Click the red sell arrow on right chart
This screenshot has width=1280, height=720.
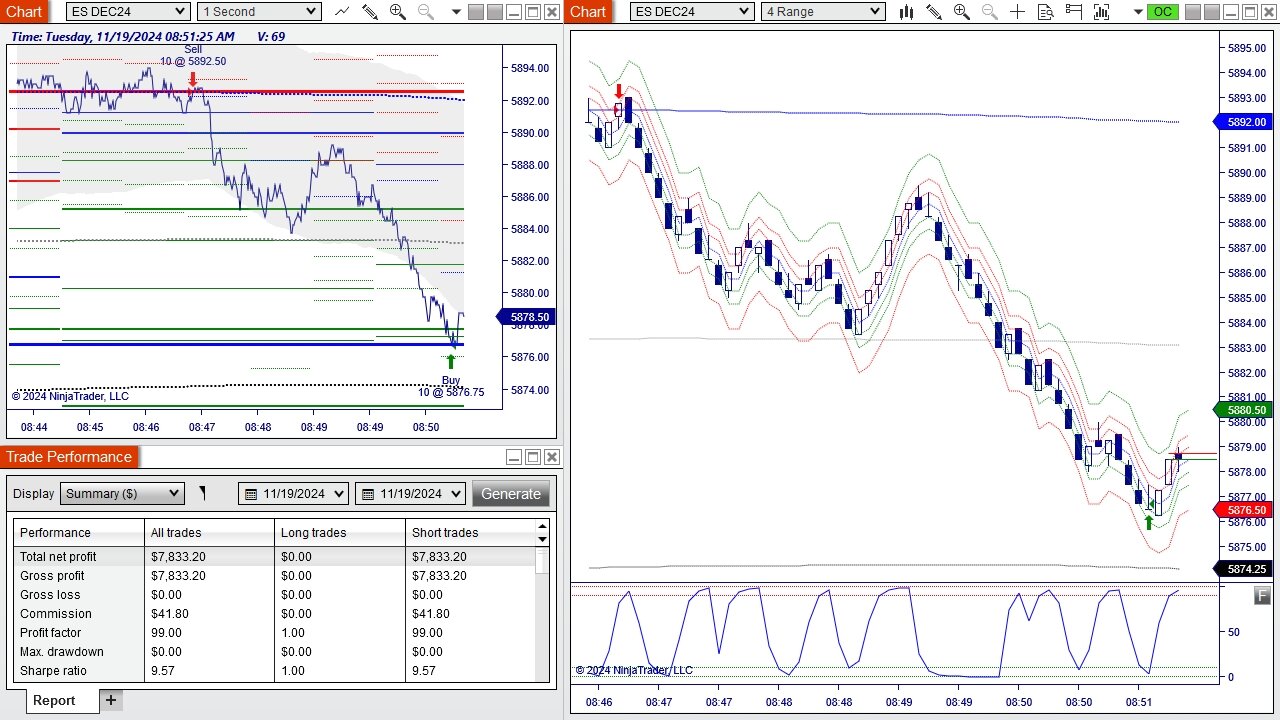618,91
